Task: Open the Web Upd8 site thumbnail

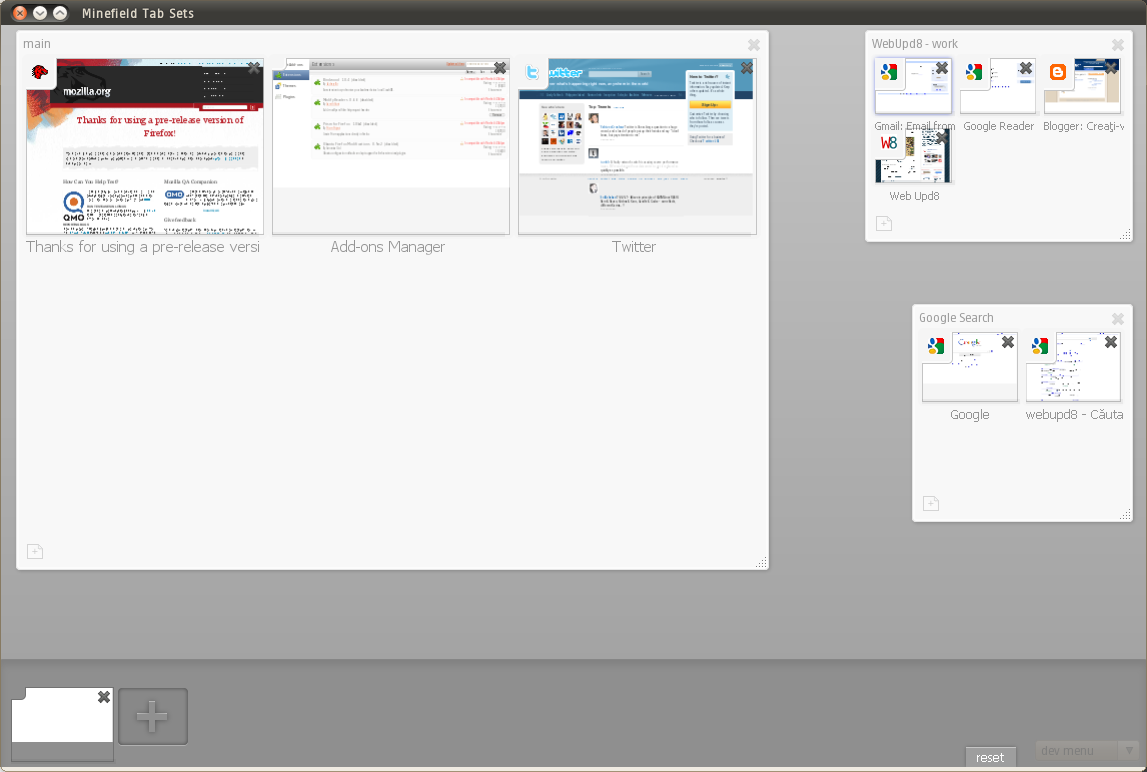Action: 914,157
